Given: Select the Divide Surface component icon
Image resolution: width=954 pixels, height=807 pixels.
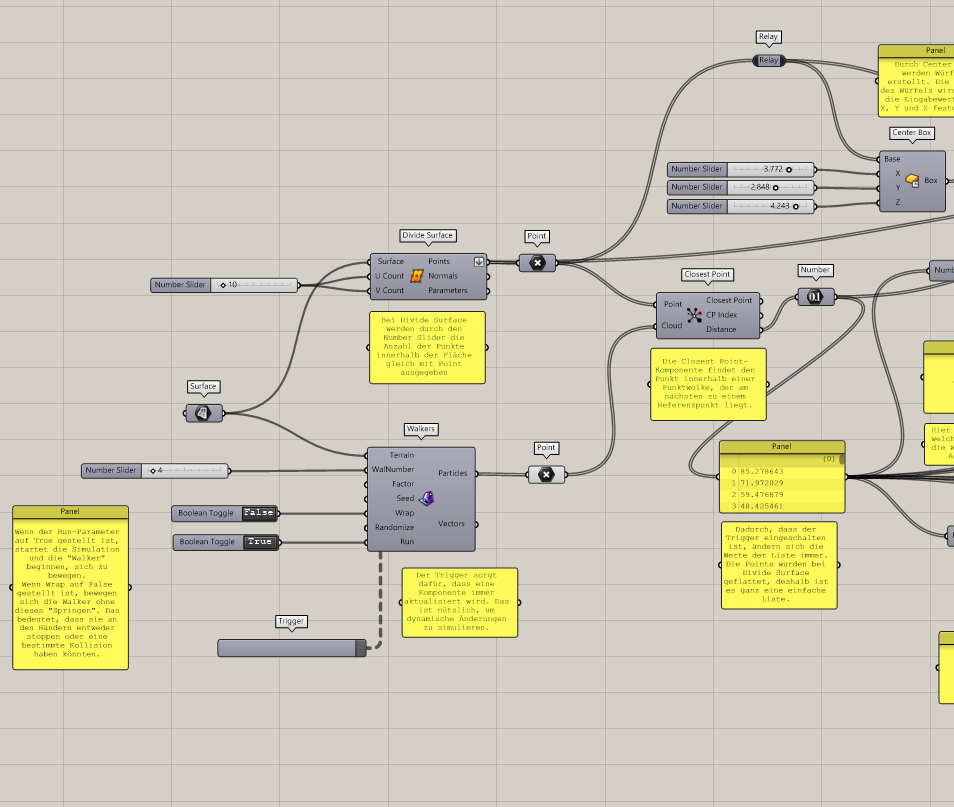Looking at the screenshot, I should coord(419,275).
